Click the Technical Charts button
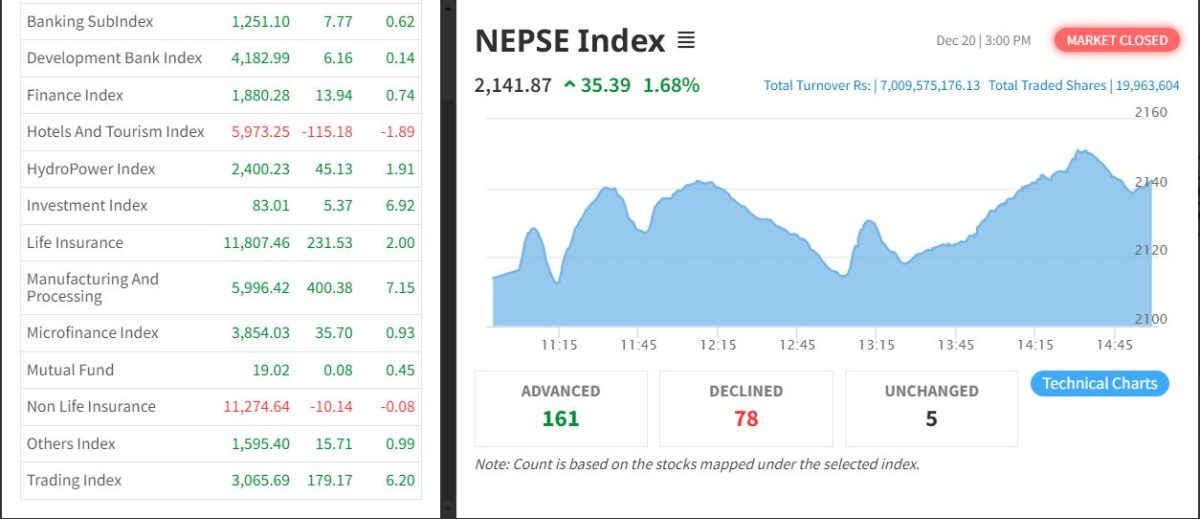The height and width of the screenshot is (519, 1200). coord(1099,383)
